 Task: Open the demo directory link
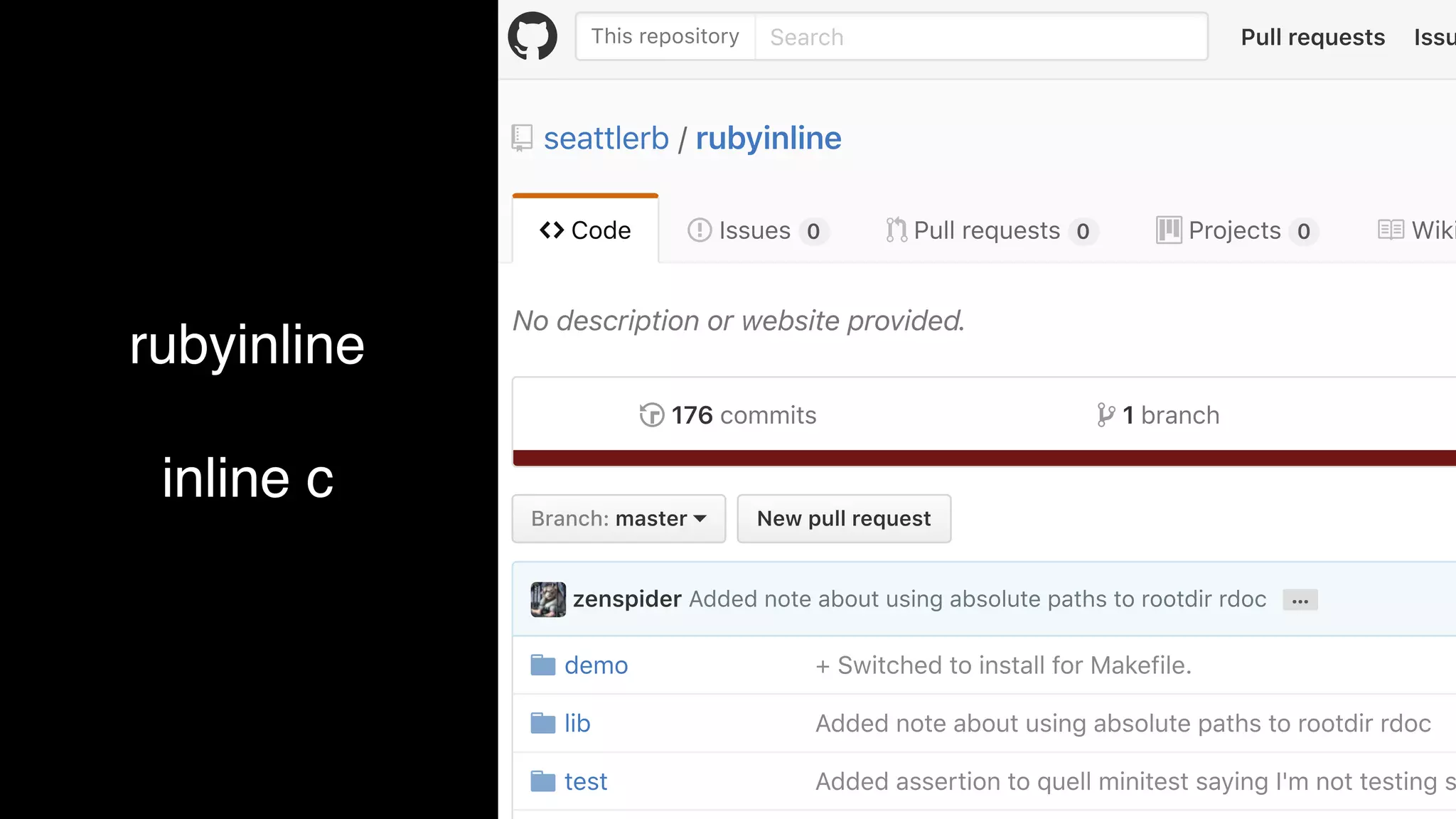(596, 665)
